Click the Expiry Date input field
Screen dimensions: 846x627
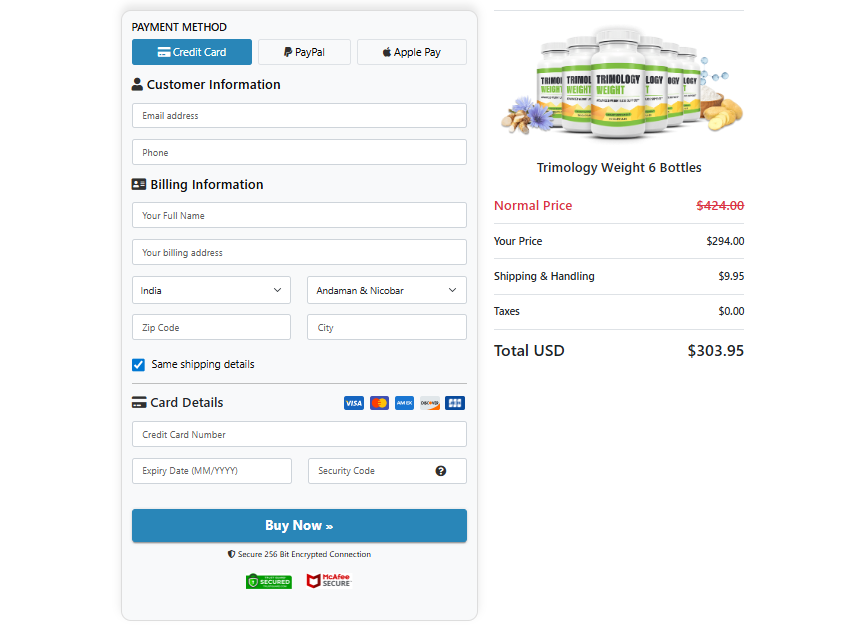pyautogui.click(x=211, y=471)
